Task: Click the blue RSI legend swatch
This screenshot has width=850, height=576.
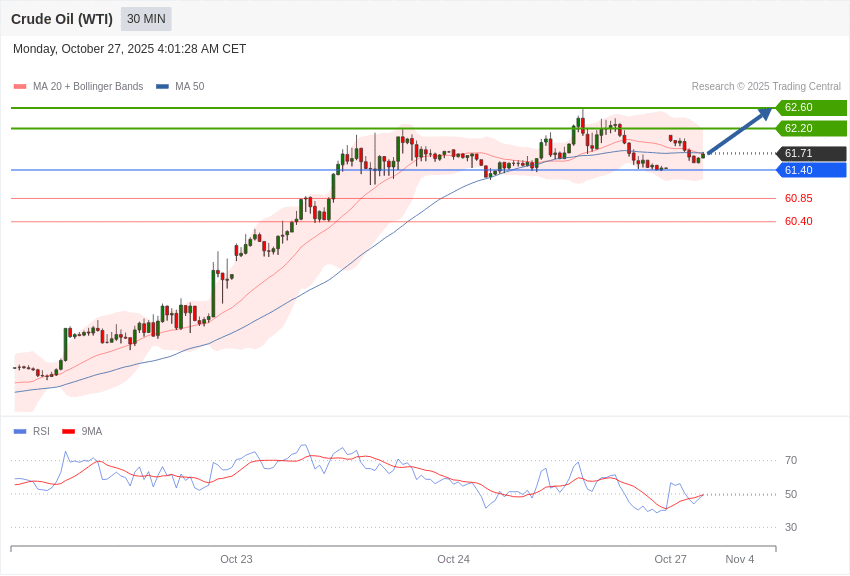Action: pyautogui.click(x=20, y=432)
